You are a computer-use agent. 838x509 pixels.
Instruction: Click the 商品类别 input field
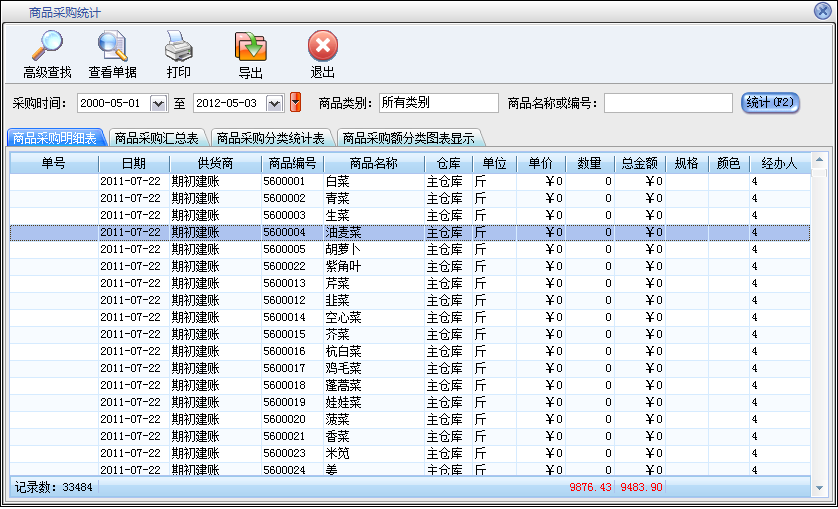(x=438, y=103)
